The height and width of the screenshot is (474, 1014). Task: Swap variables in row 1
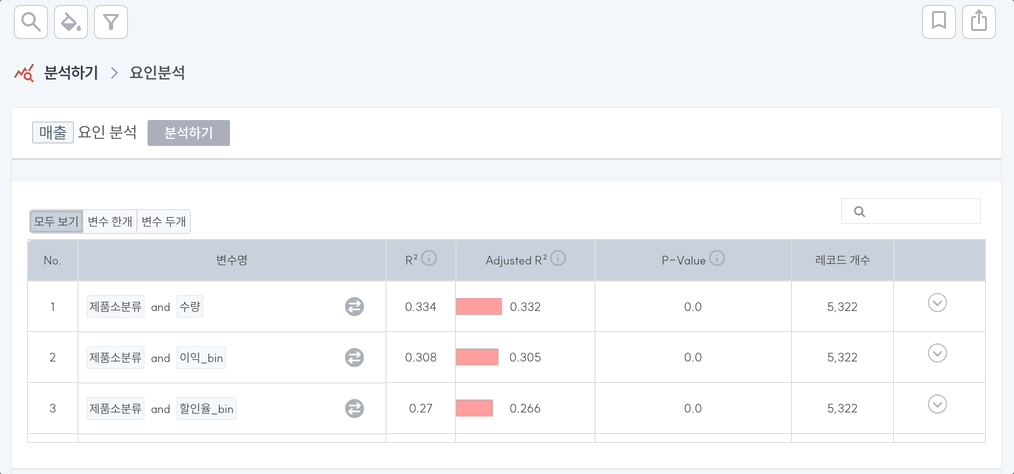355,307
